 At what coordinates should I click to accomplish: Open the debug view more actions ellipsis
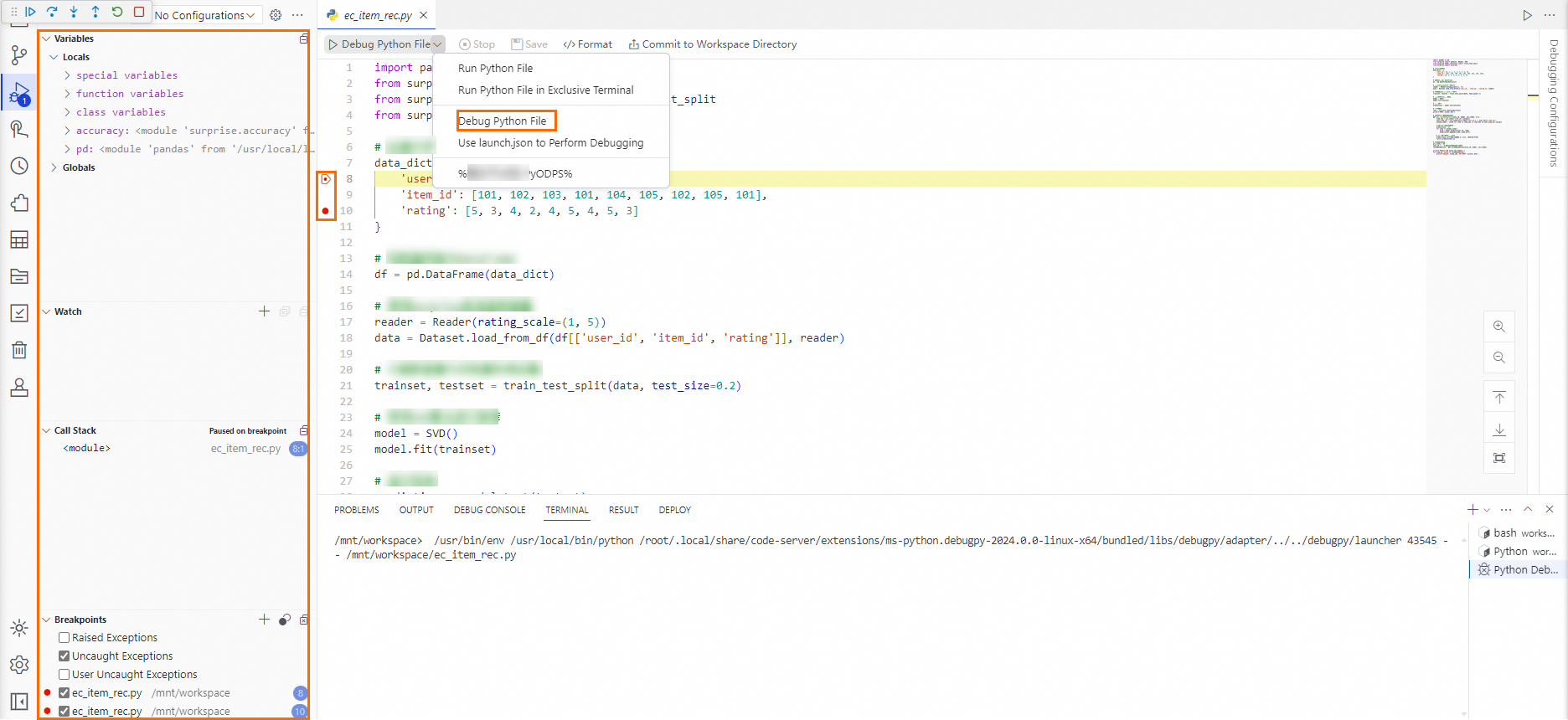click(x=297, y=15)
